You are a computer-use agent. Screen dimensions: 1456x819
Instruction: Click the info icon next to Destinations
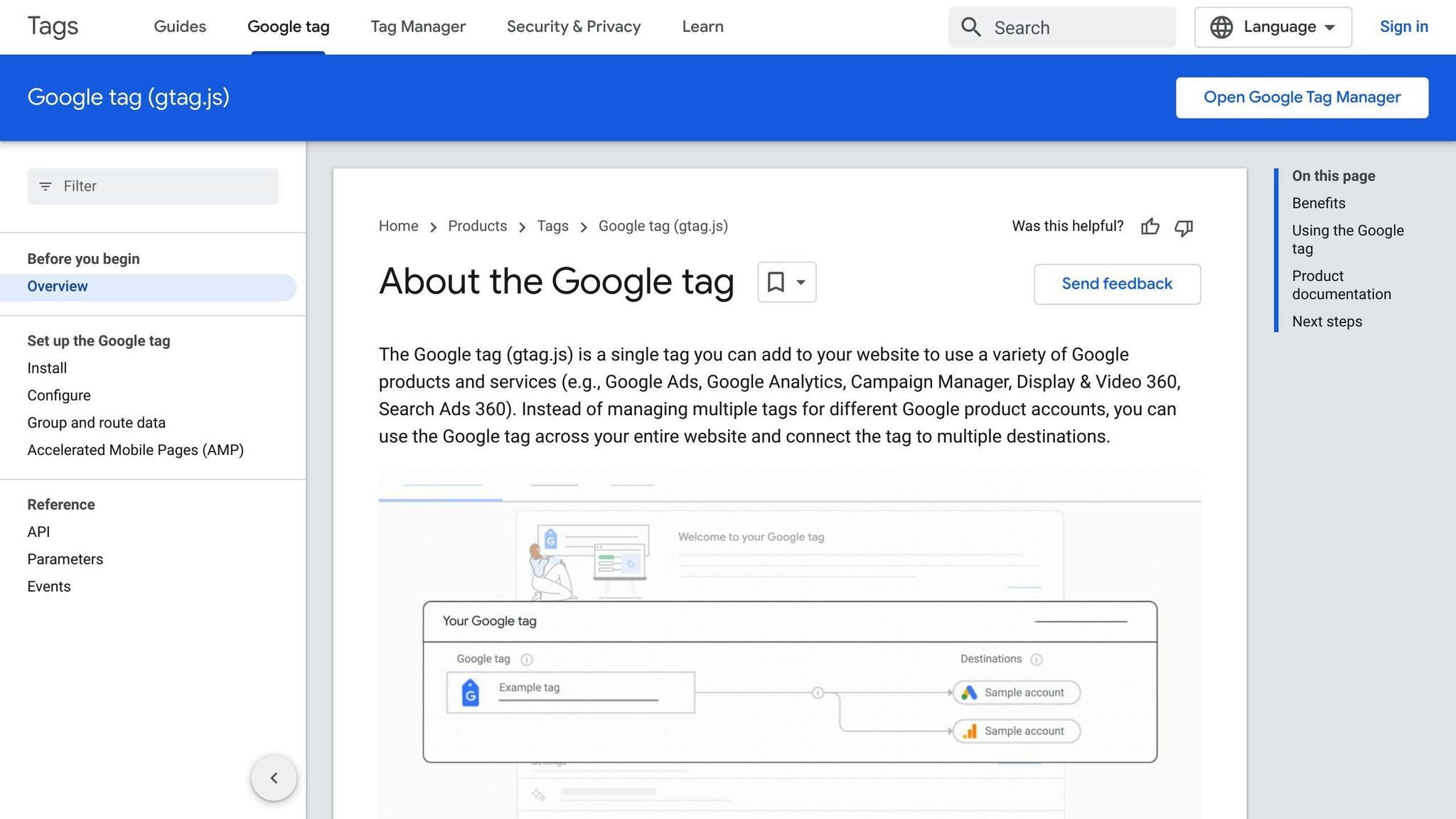pos(1037,659)
